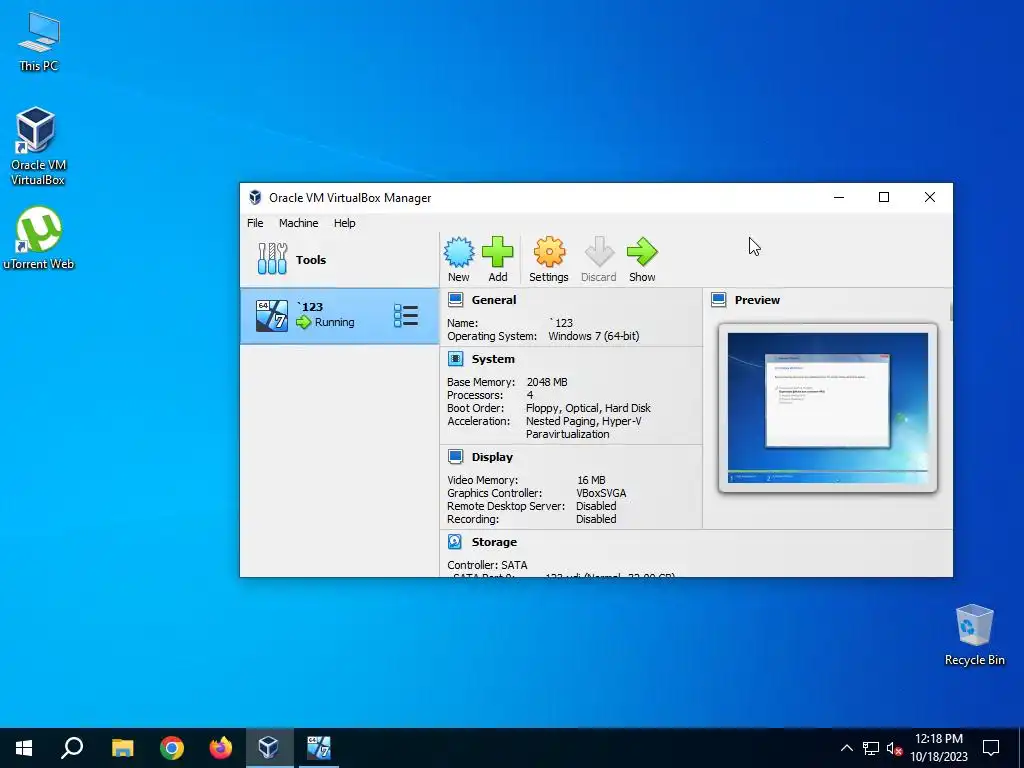Select the Tools item in sidebar
The image size is (1024, 768).
(x=340, y=259)
